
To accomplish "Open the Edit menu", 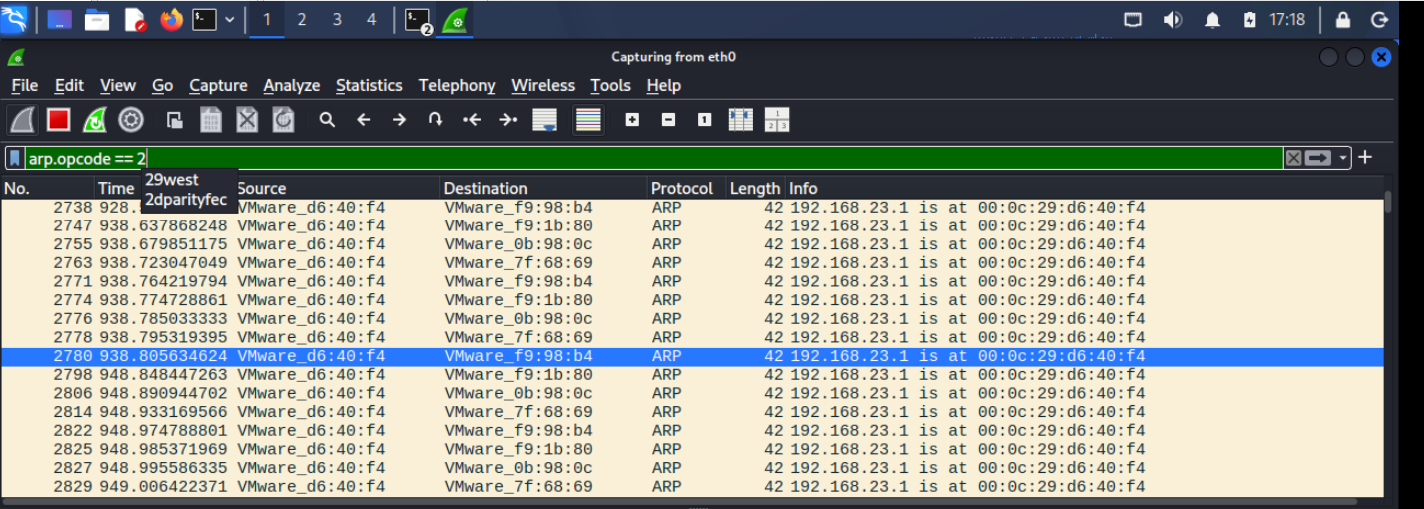I will pos(69,85).
